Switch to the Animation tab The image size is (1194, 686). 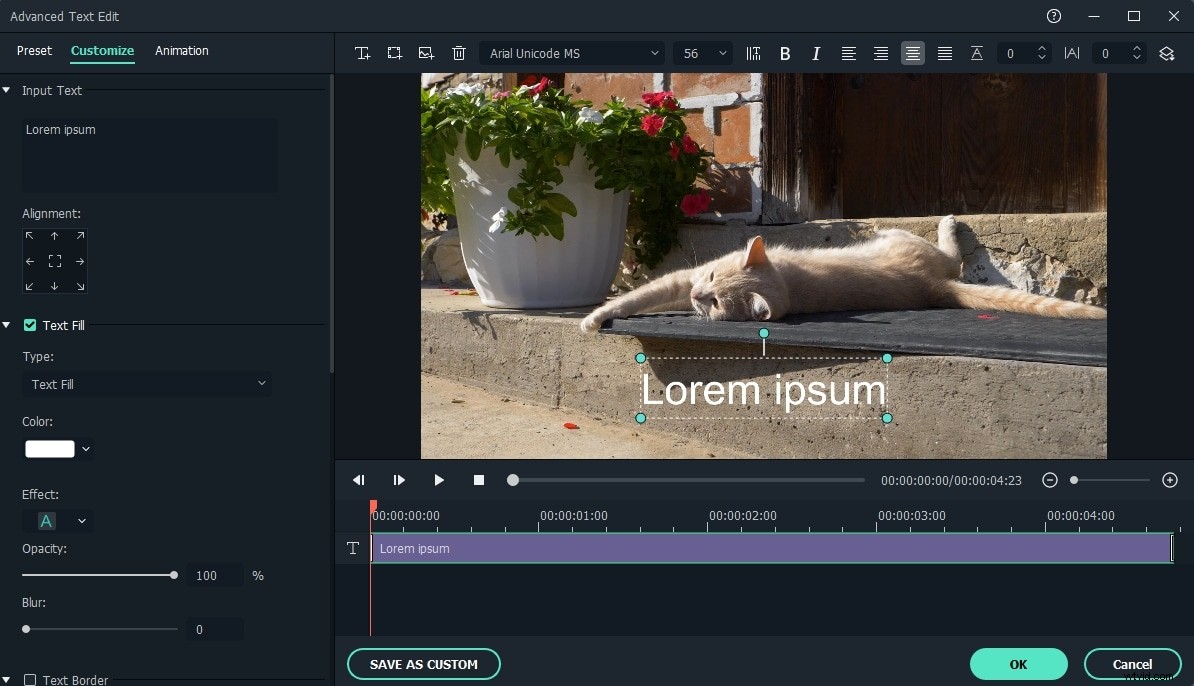pos(182,51)
